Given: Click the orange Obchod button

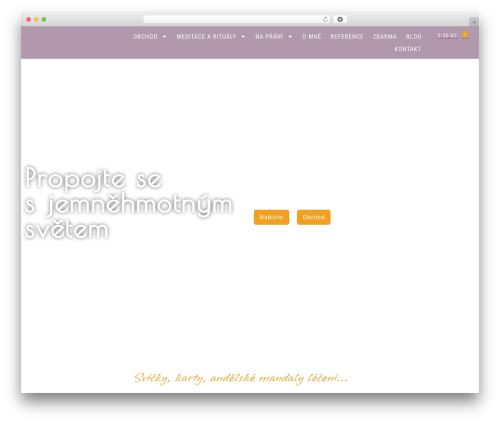Looking at the screenshot, I should 314,217.
